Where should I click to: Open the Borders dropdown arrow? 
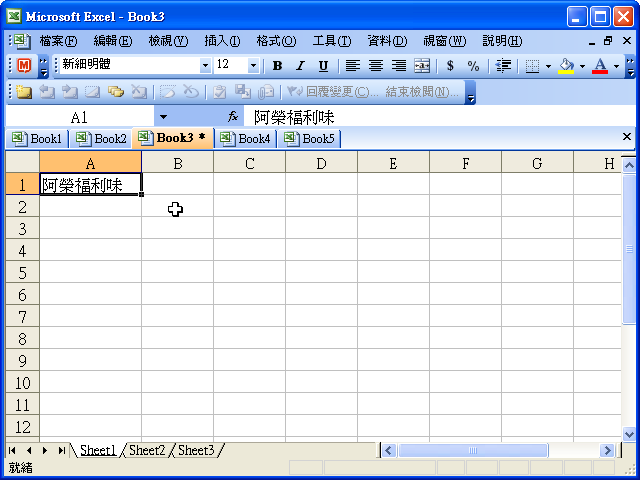(548, 66)
